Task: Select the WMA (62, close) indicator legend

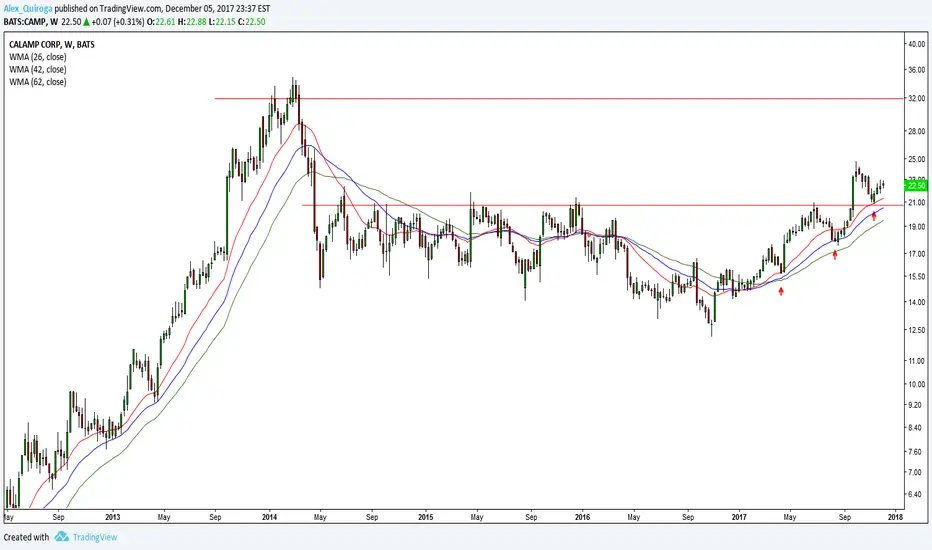Action: [37, 82]
